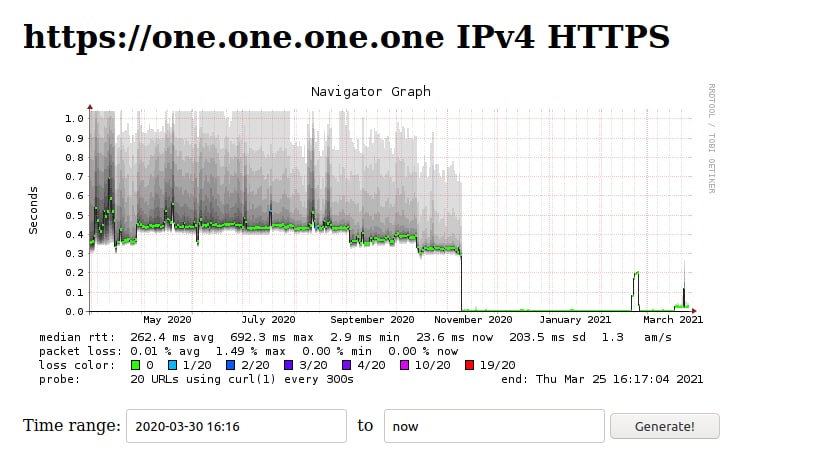Viewport: 814px width, 467px height.
Task: Click the end time field containing now
Action: (x=494, y=426)
